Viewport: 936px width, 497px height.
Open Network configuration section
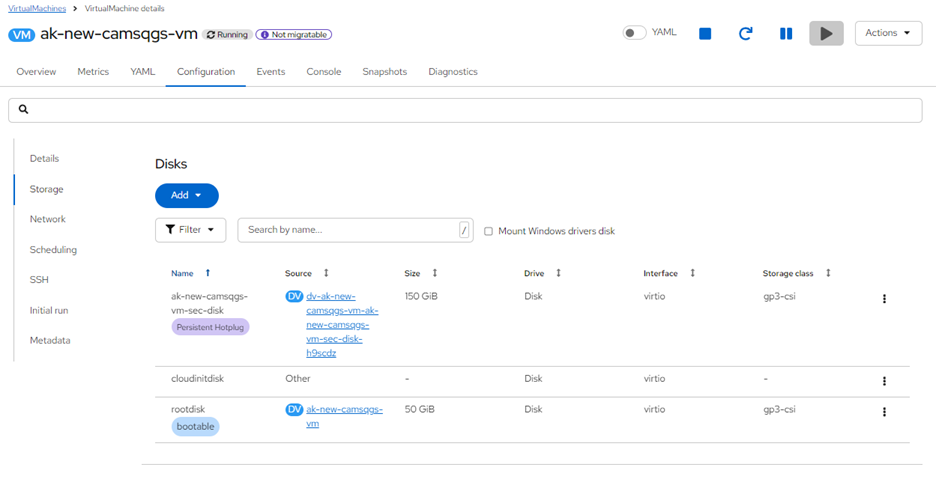48,219
